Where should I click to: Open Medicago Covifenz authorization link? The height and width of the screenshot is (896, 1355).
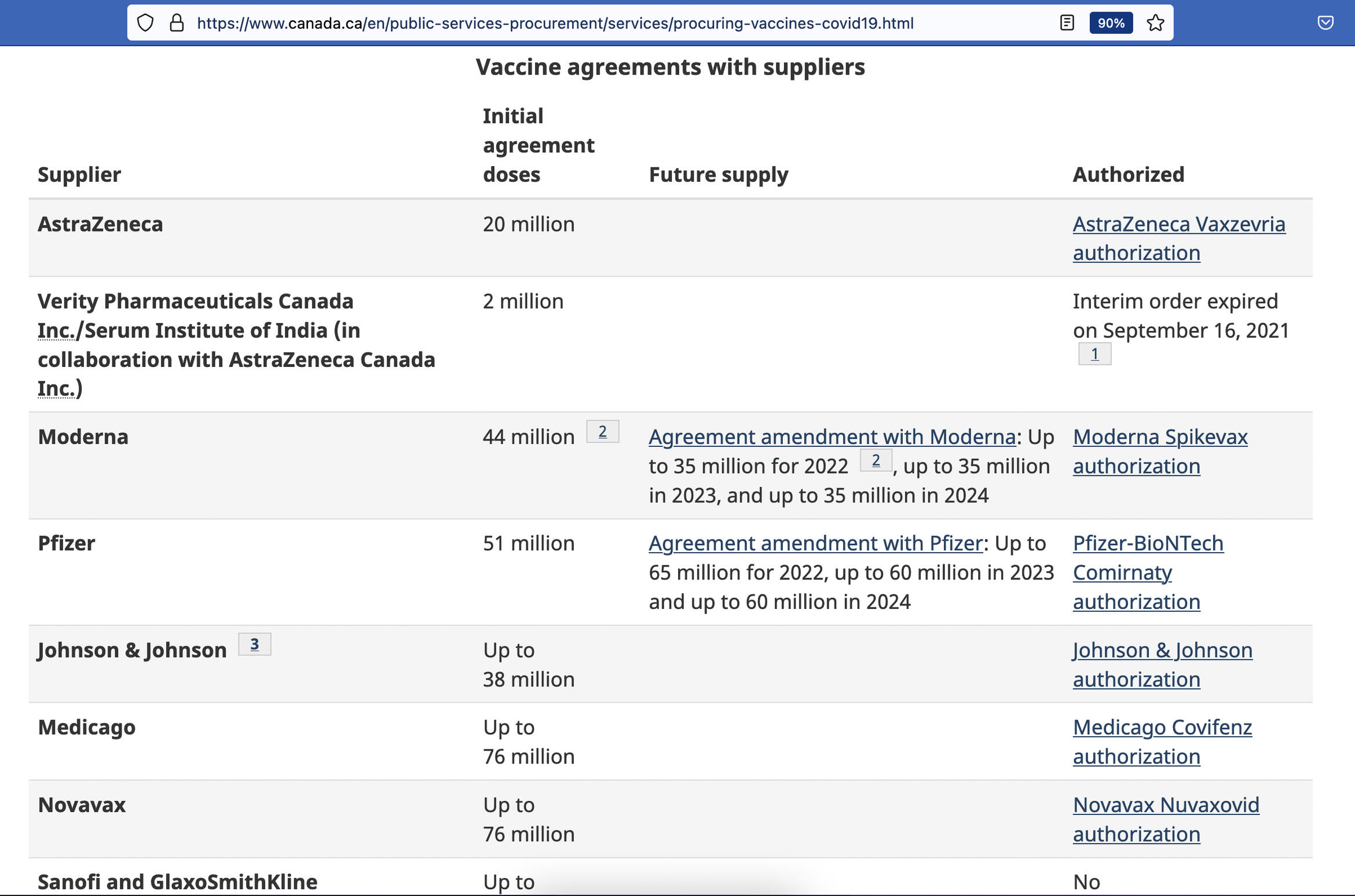pyautogui.click(x=1162, y=728)
